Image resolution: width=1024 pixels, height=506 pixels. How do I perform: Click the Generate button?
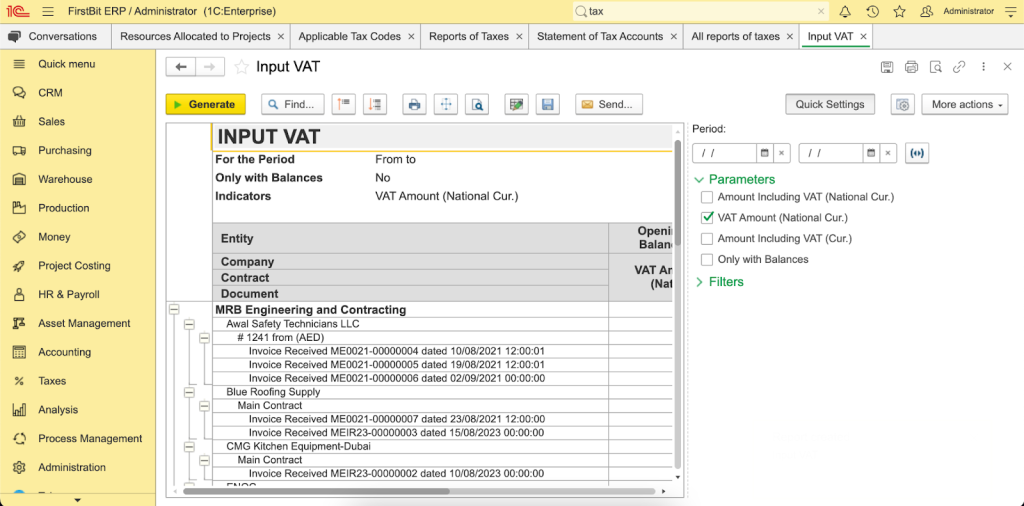click(x=205, y=104)
